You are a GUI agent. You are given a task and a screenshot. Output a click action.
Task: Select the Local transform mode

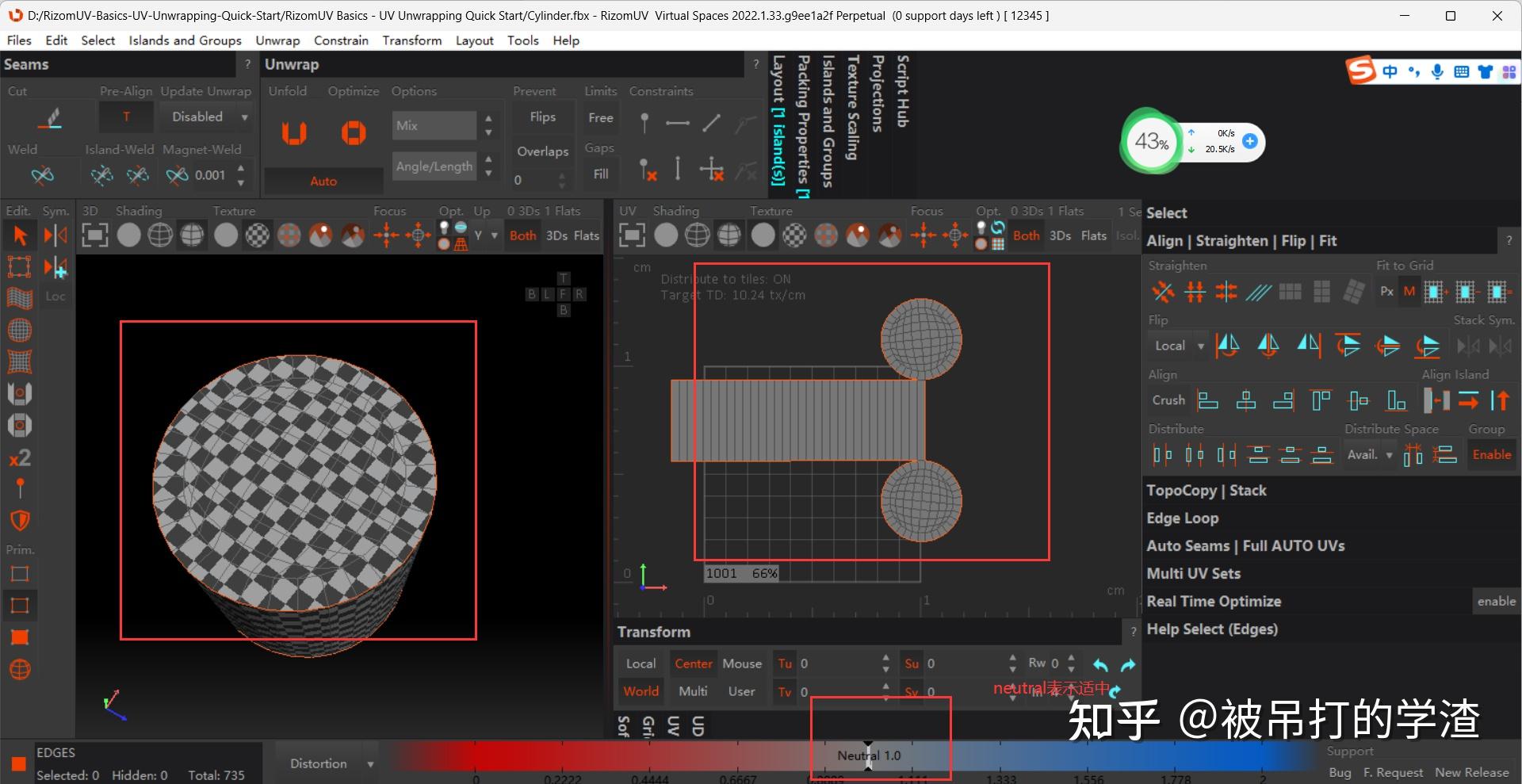pos(641,664)
